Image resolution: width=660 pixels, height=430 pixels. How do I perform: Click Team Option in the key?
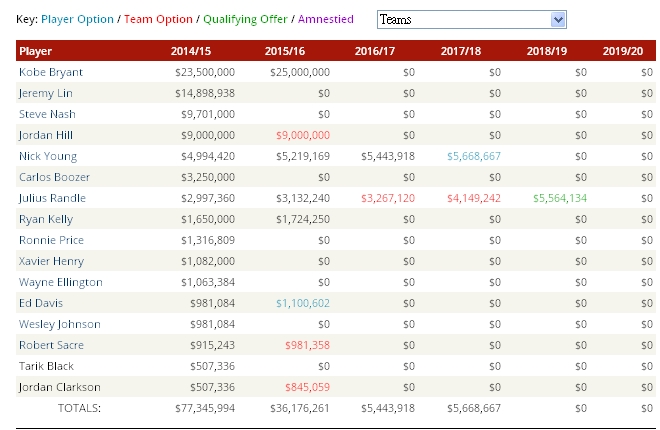click(x=158, y=19)
